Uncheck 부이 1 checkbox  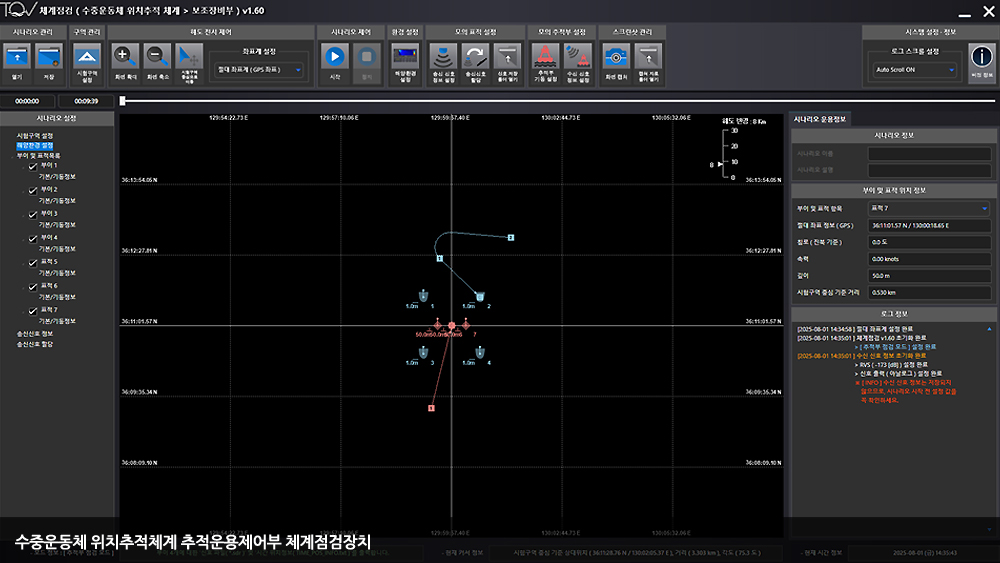pyautogui.click(x=33, y=166)
